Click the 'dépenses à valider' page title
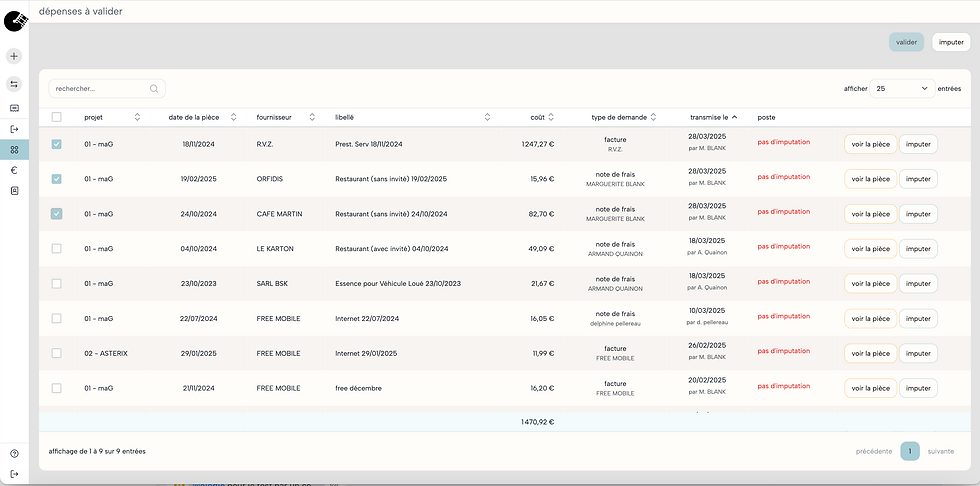This screenshot has height=486, width=980. tap(81, 11)
